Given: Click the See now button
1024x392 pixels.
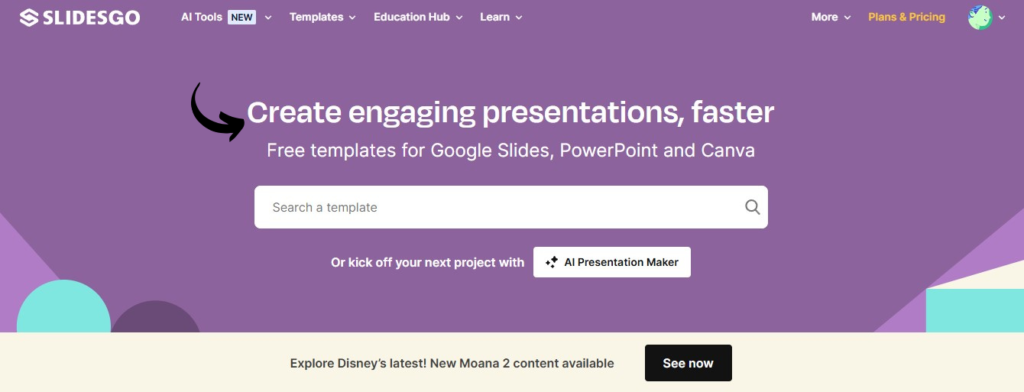Looking at the screenshot, I should 688,363.
